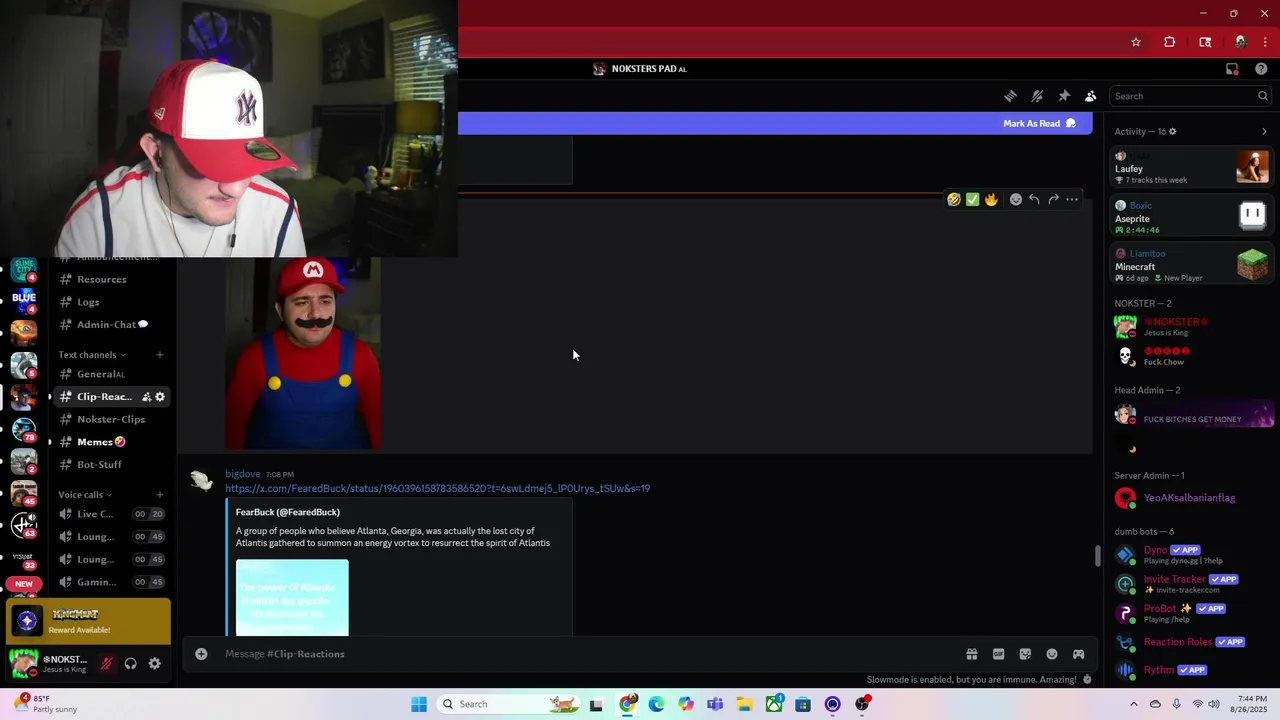This screenshot has height=720, width=1280.
Task: Collapse the Text channels category
Action: point(92,354)
